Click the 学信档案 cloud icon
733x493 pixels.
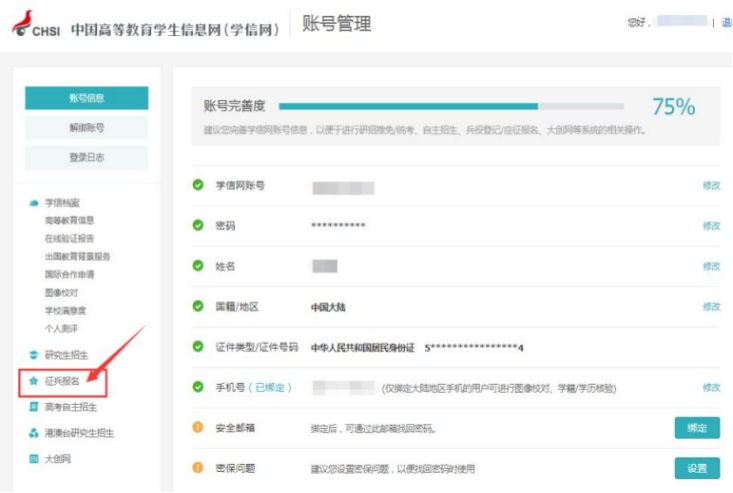click(34, 203)
